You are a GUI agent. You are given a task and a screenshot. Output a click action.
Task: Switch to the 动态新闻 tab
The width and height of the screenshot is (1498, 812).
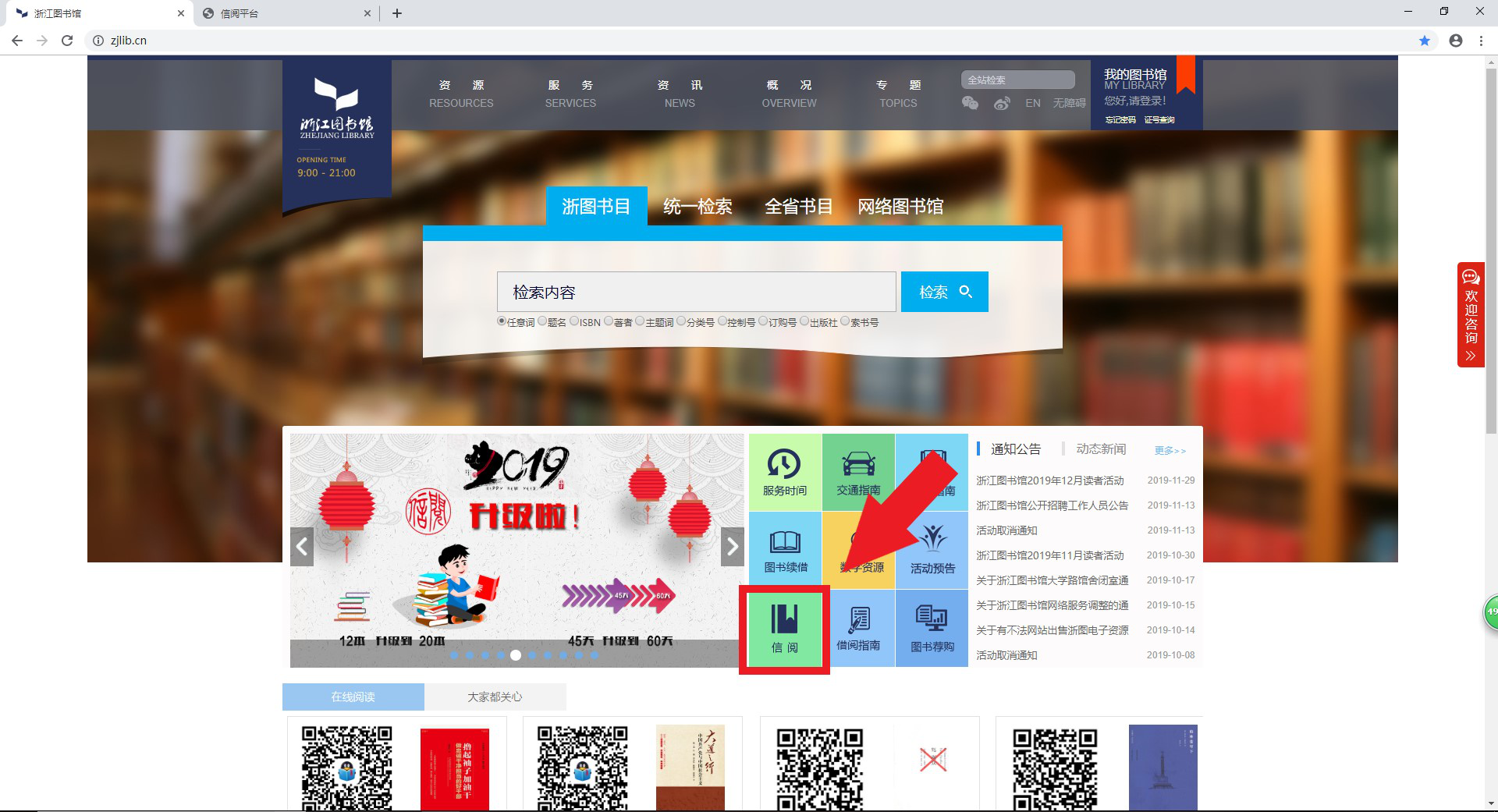click(x=1100, y=449)
